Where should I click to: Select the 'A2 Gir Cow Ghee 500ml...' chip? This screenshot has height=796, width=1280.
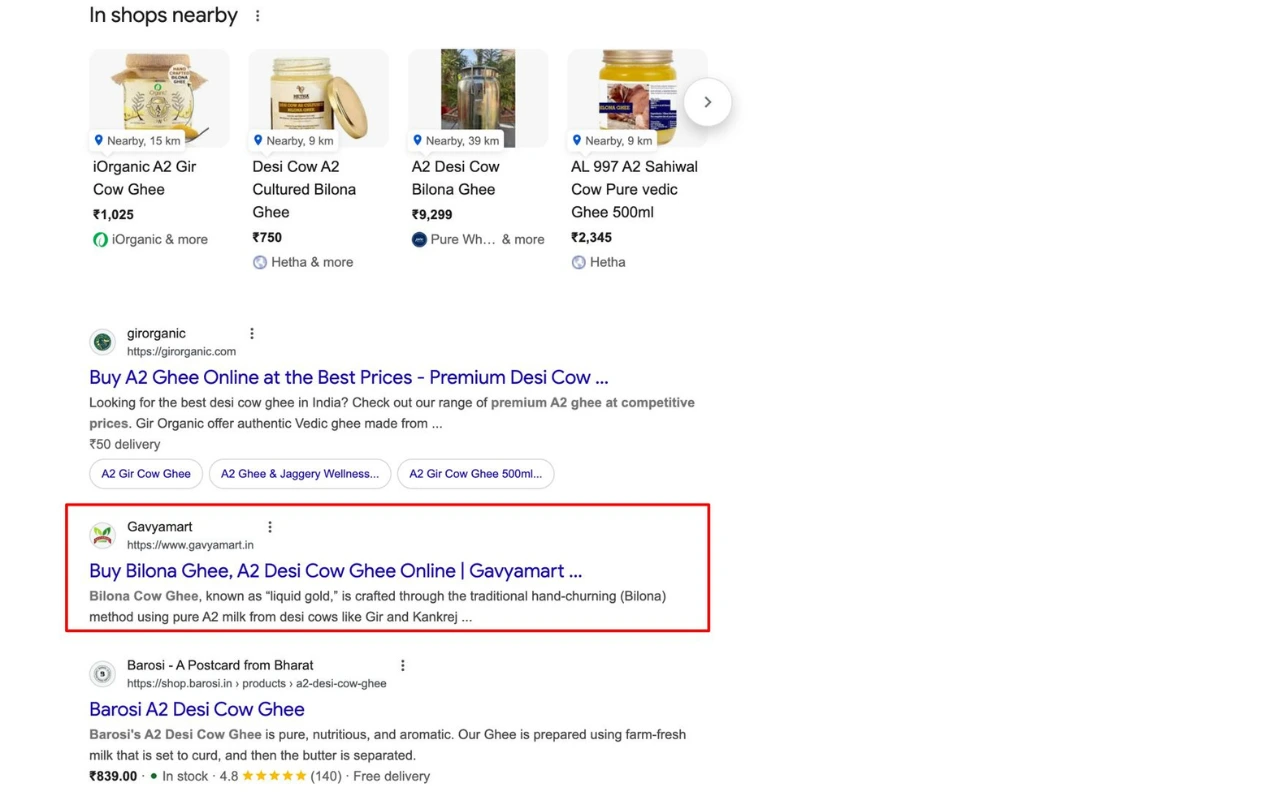475,474
